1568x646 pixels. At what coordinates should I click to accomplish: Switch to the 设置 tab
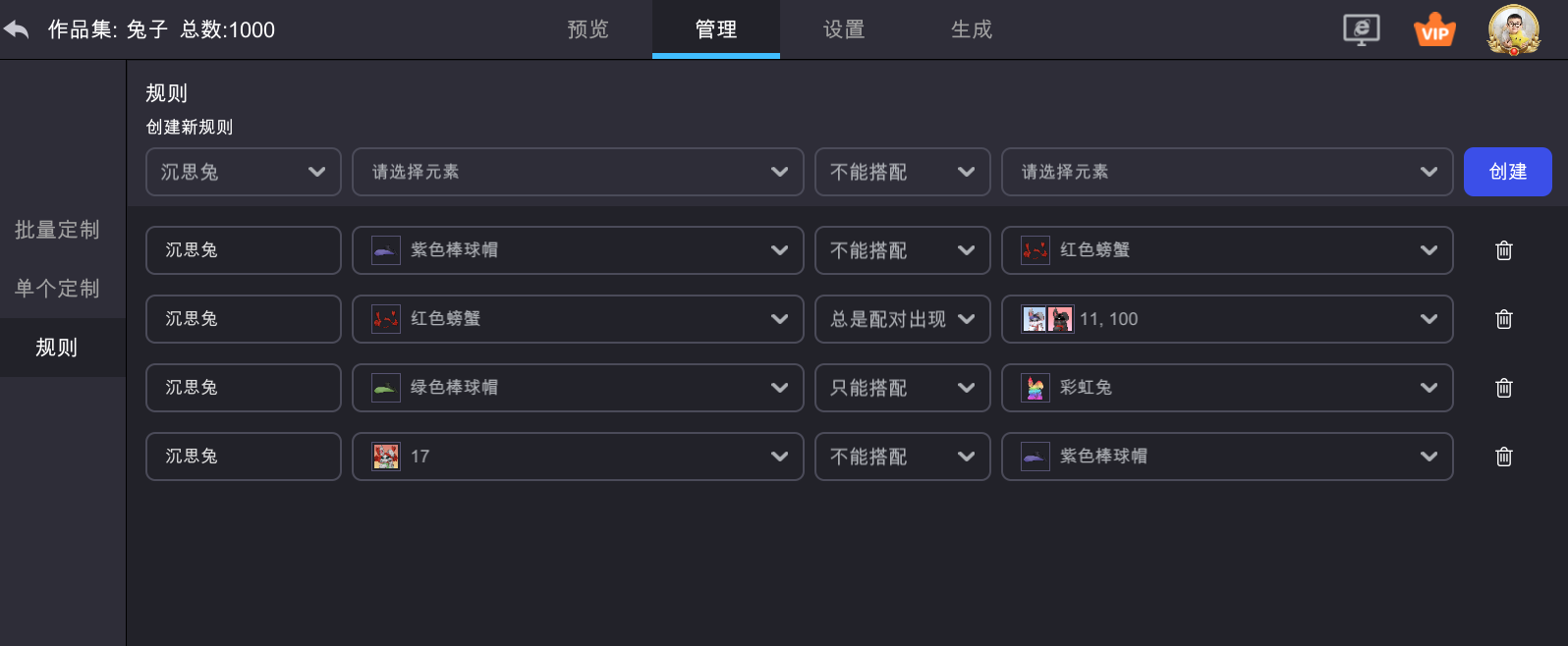tap(844, 29)
